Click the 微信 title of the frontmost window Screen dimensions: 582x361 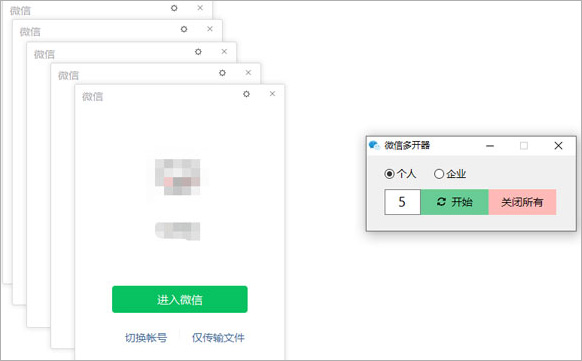(92, 97)
